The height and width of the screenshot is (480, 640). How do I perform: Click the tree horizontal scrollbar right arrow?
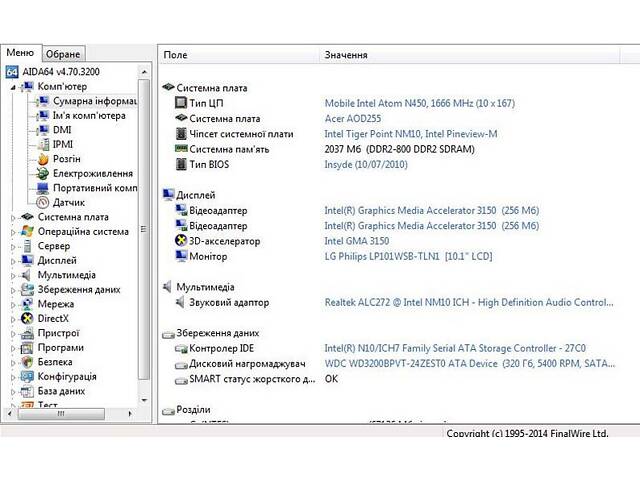pos(130,413)
